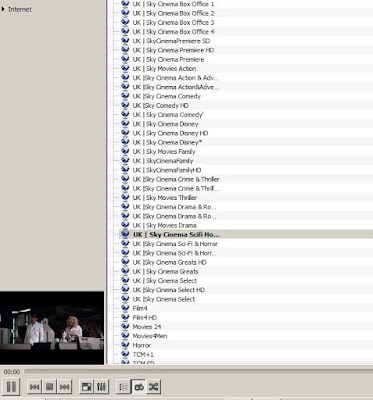Toggle the loop repeat mode button

(138, 387)
